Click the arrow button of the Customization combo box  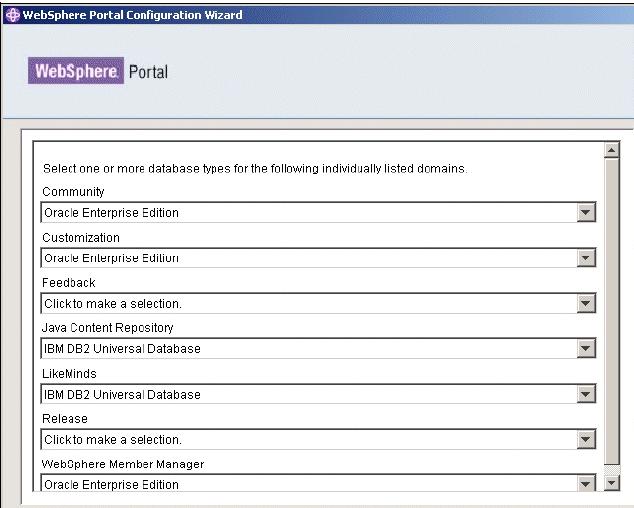pos(586,258)
